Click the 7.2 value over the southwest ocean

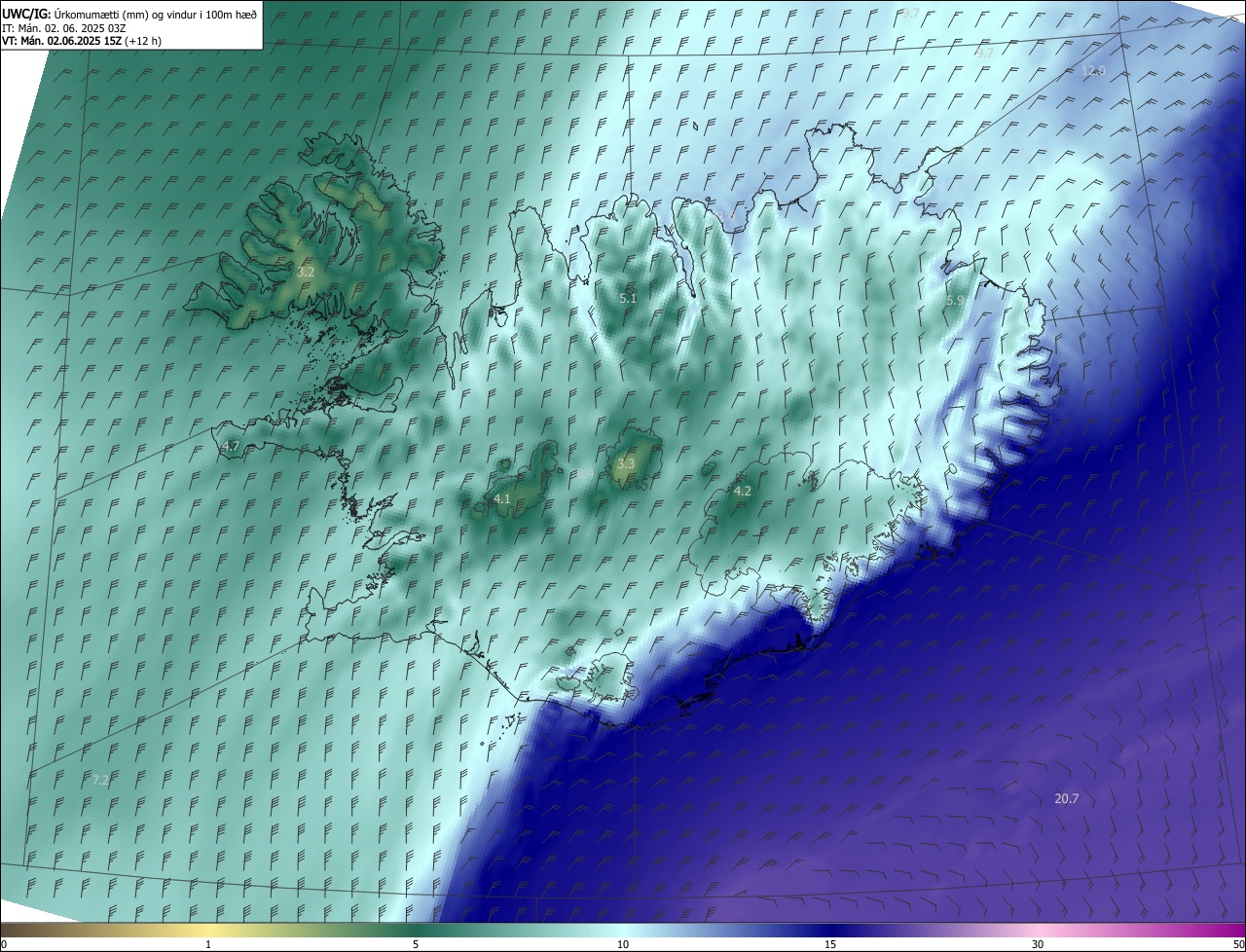(x=100, y=780)
